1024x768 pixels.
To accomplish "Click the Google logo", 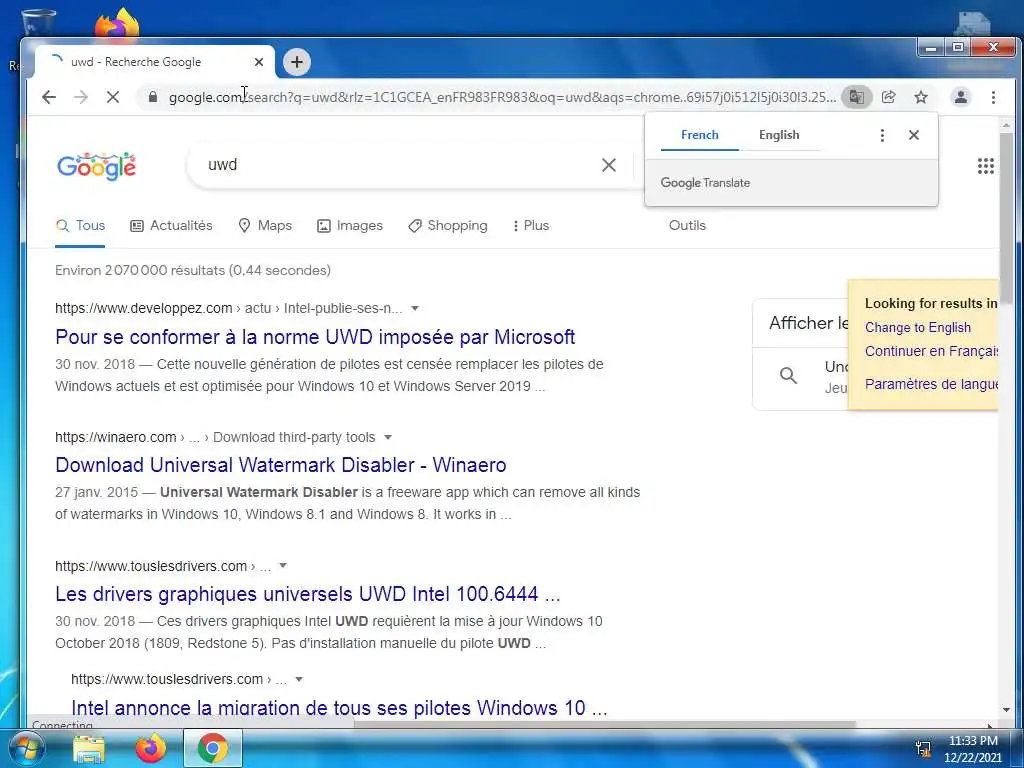I will pyautogui.click(x=97, y=167).
